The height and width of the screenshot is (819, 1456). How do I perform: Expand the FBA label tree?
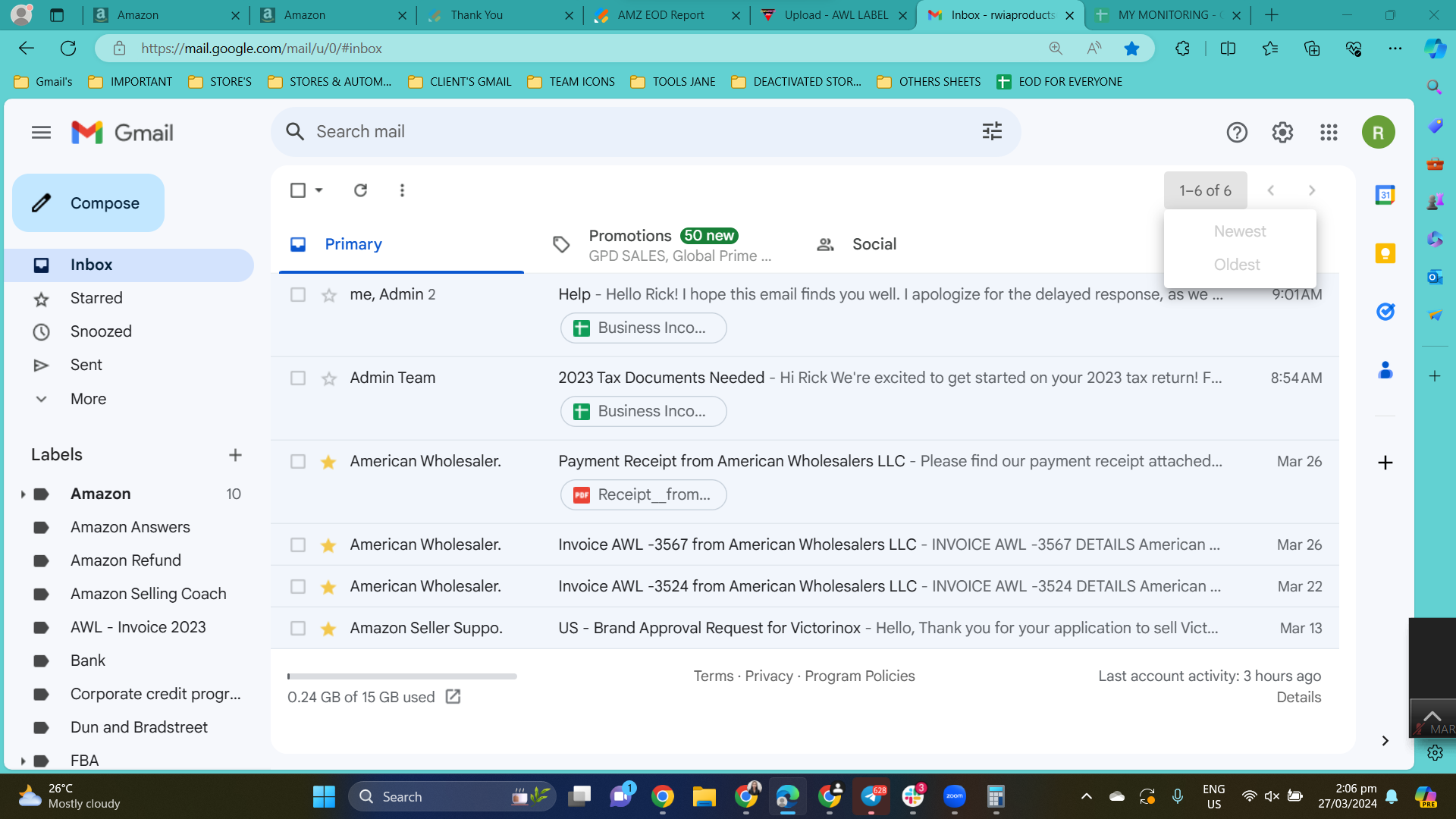click(x=23, y=761)
